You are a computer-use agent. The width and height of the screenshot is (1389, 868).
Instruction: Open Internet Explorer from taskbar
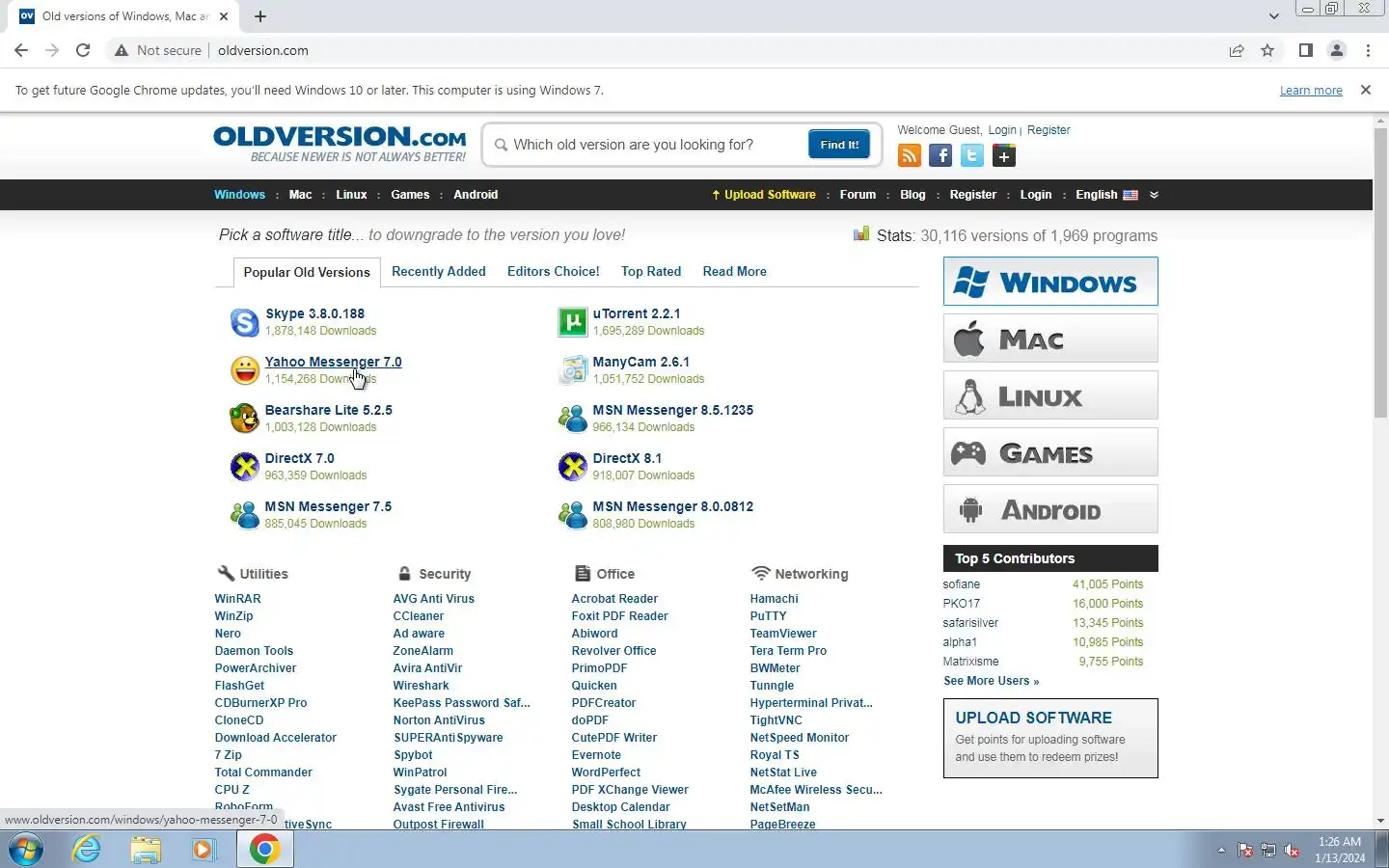pos(87,850)
